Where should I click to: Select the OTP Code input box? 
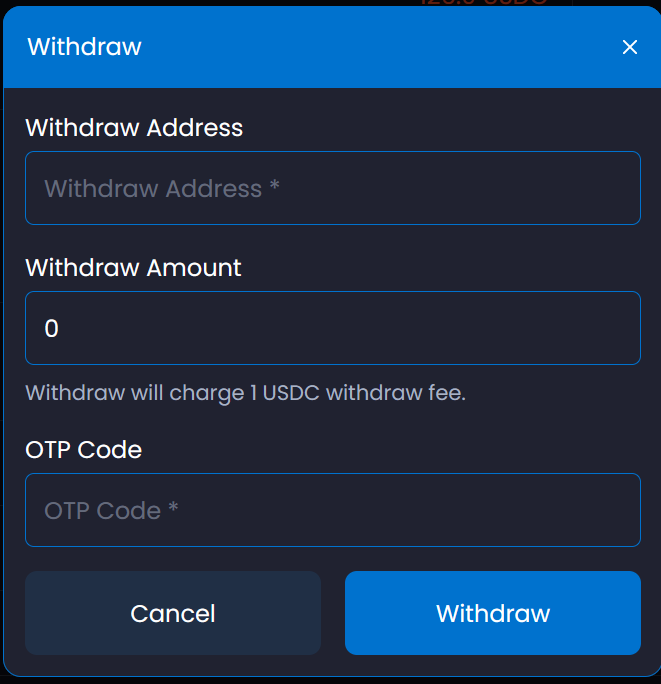click(332, 510)
